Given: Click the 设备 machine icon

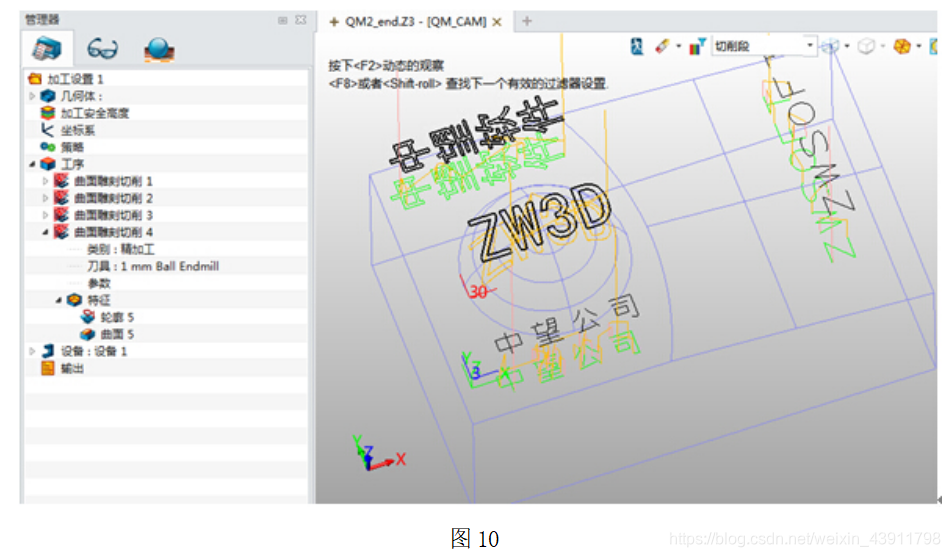Looking at the screenshot, I should tap(48, 350).
